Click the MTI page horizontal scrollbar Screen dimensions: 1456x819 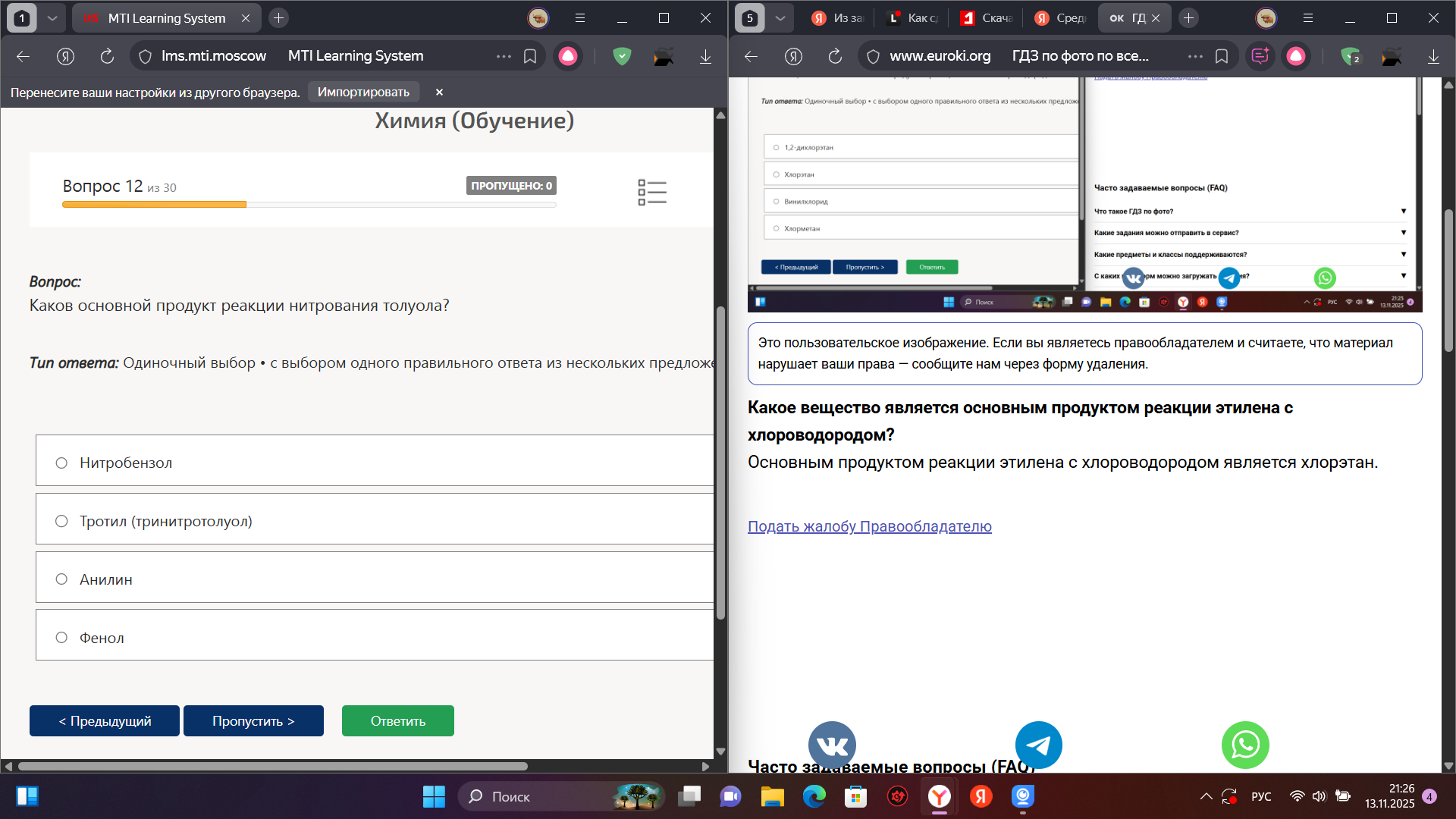pyautogui.click(x=272, y=766)
